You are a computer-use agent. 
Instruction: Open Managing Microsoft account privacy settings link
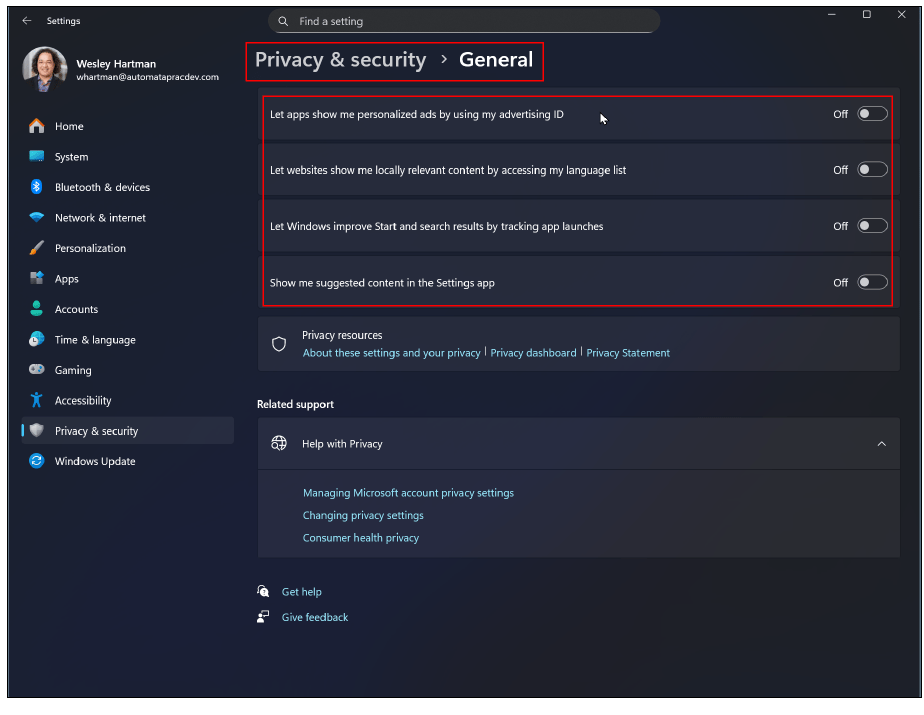tap(408, 493)
